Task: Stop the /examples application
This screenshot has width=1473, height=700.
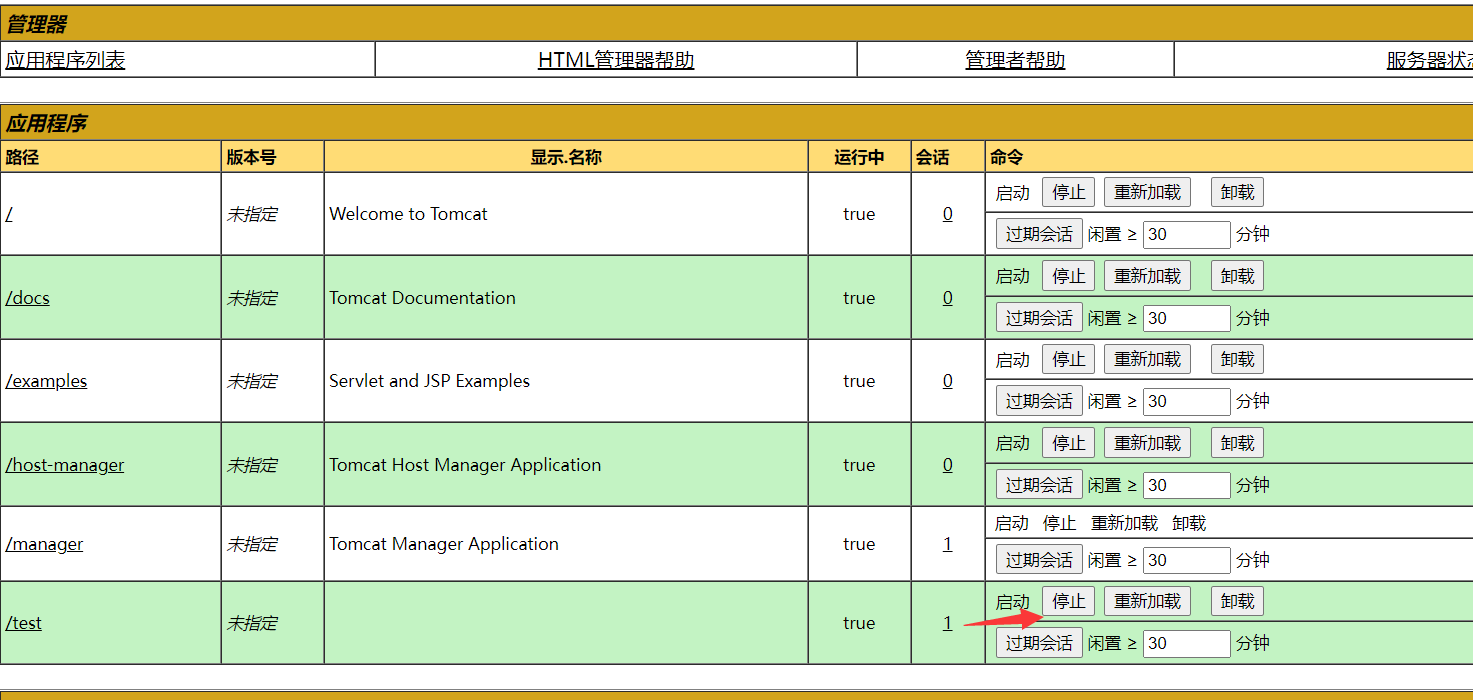Action: (x=1069, y=359)
